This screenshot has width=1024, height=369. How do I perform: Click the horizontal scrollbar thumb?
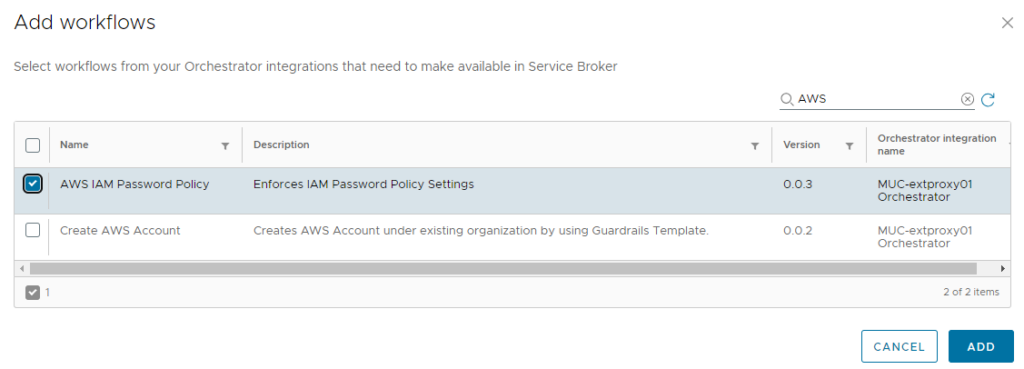tap(503, 268)
